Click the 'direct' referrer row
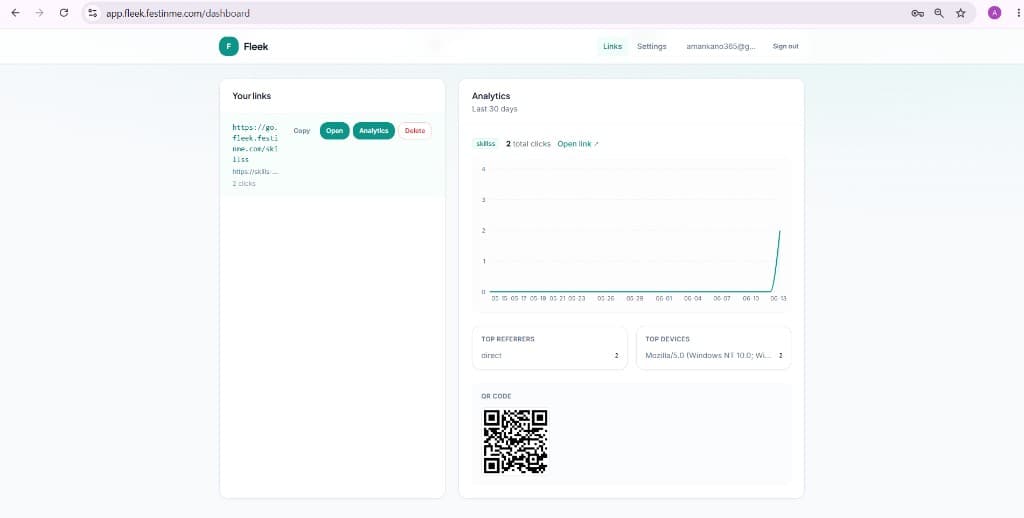The height and width of the screenshot is (518, 1024). [550, 355]
